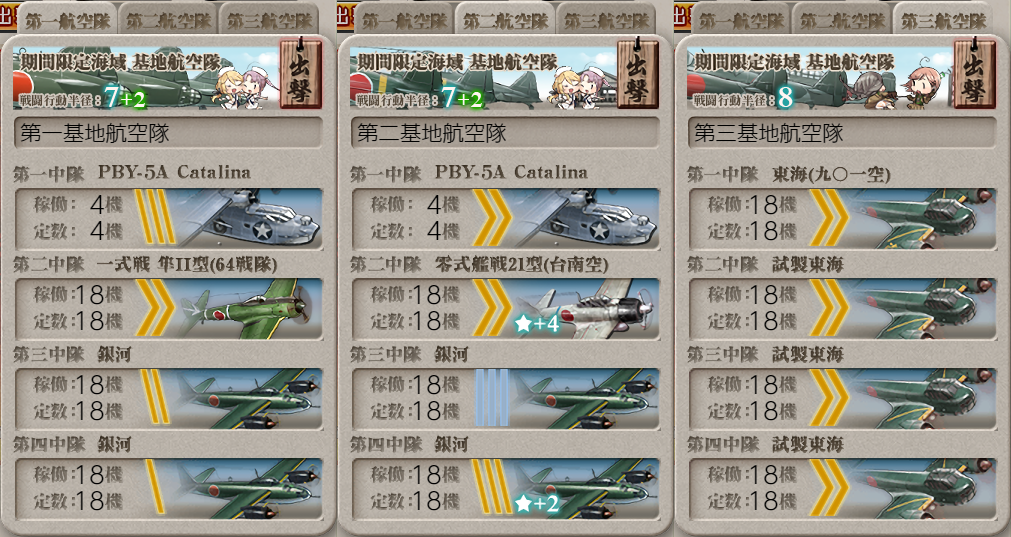Select the PBY-5A Catalina plane in second air base
The height and width of the screenshot is (537, 1011).
[585, 217]
